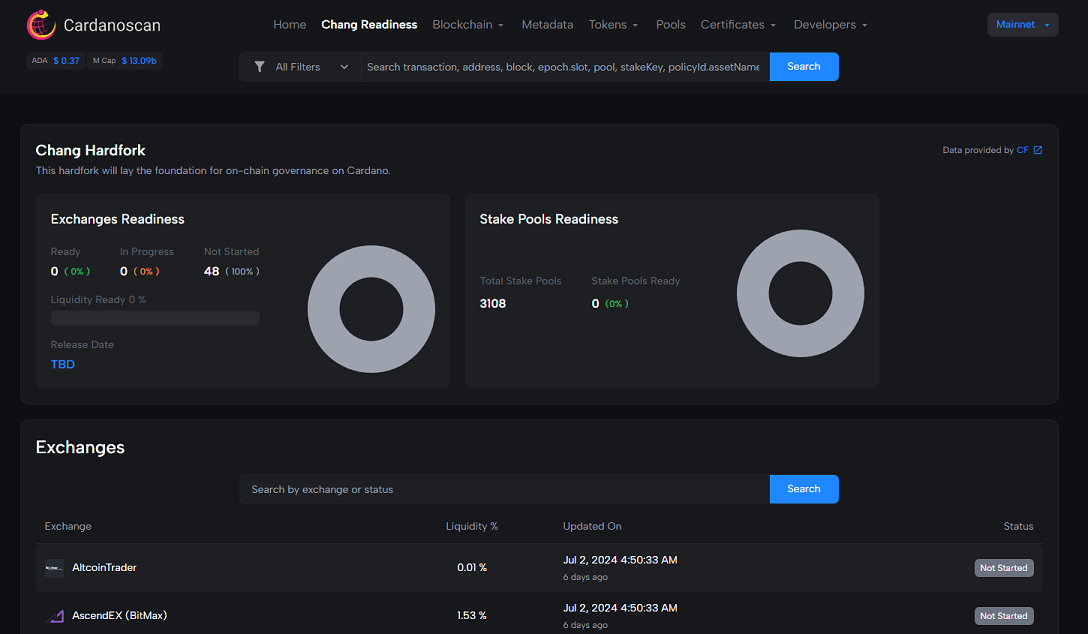
Task: Click the Exchanges Readiness donut chart
Action: click(x=371, y=309)
